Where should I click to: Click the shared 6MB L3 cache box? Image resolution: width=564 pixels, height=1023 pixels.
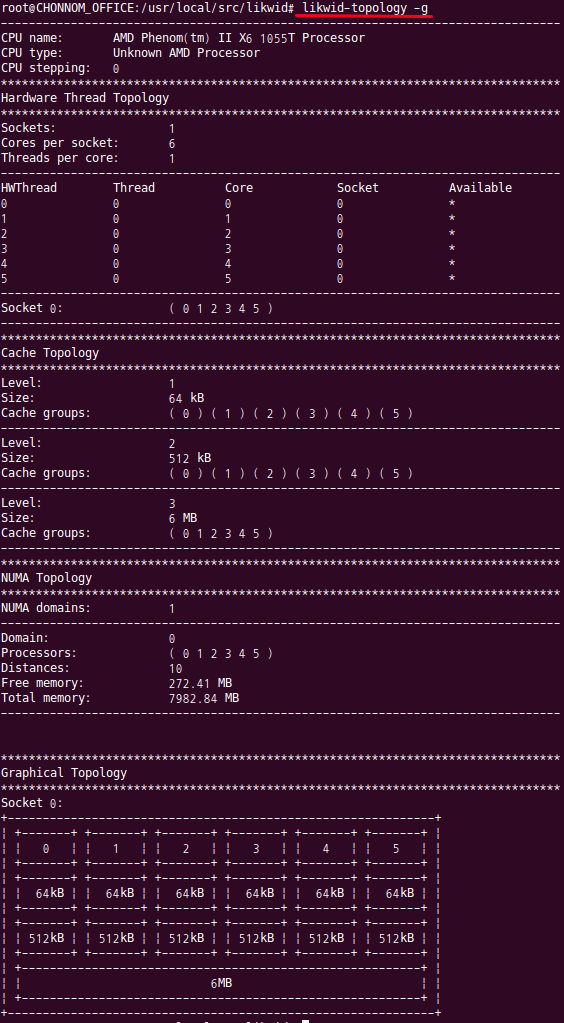pos(221,983)
